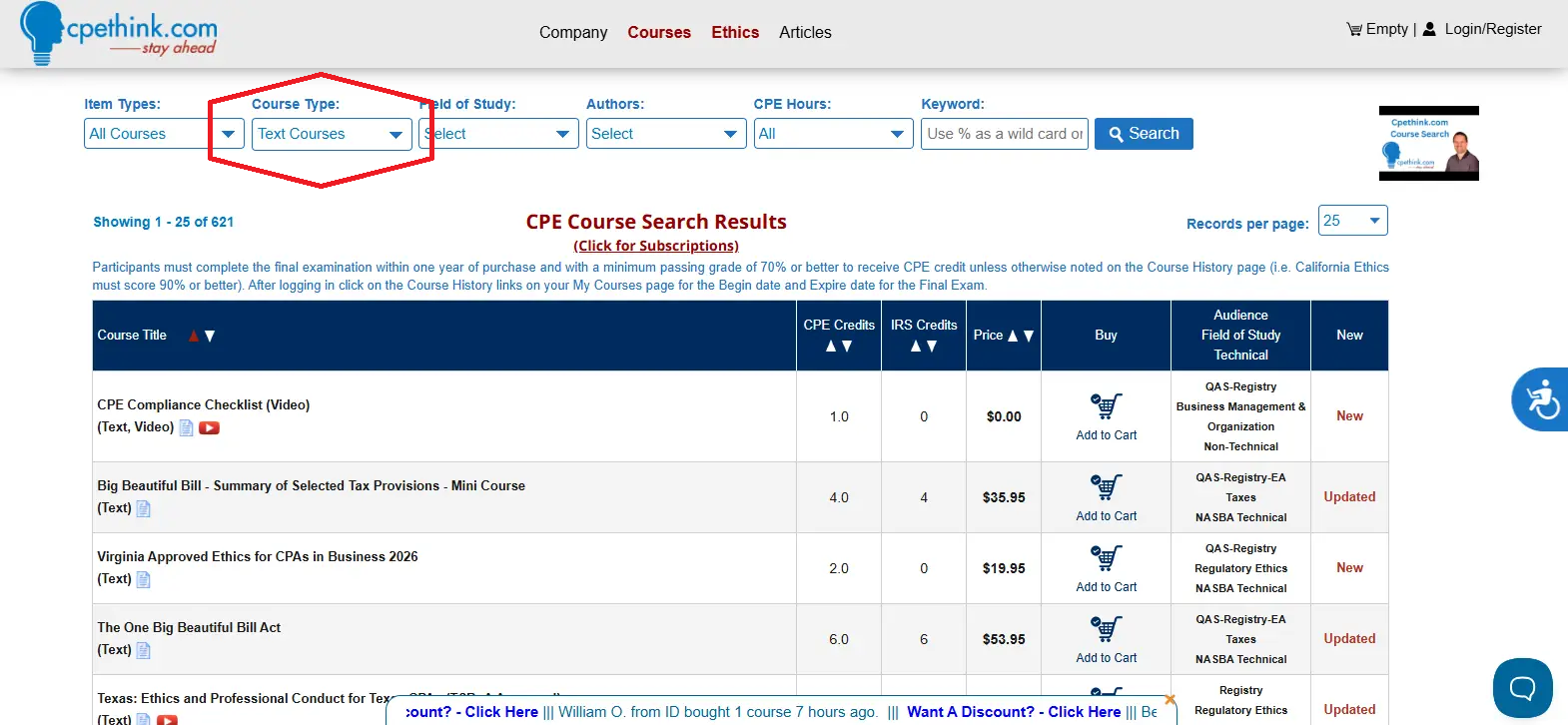Viewport: 1568px width, 725px height.
Task: Open text document icon for Virginia Approved Ethics
Action: pyautogui.click(x=143, y=579)
